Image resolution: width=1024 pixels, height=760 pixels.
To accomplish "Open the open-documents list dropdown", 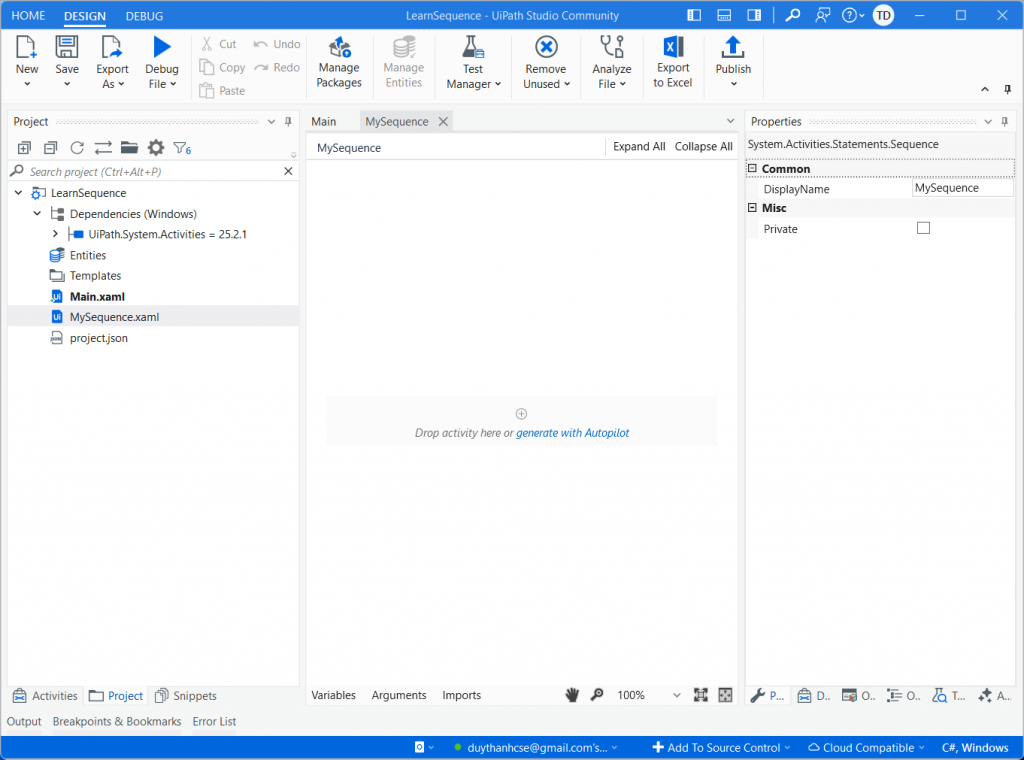I will pyautogui.click(x=730, y=121).
